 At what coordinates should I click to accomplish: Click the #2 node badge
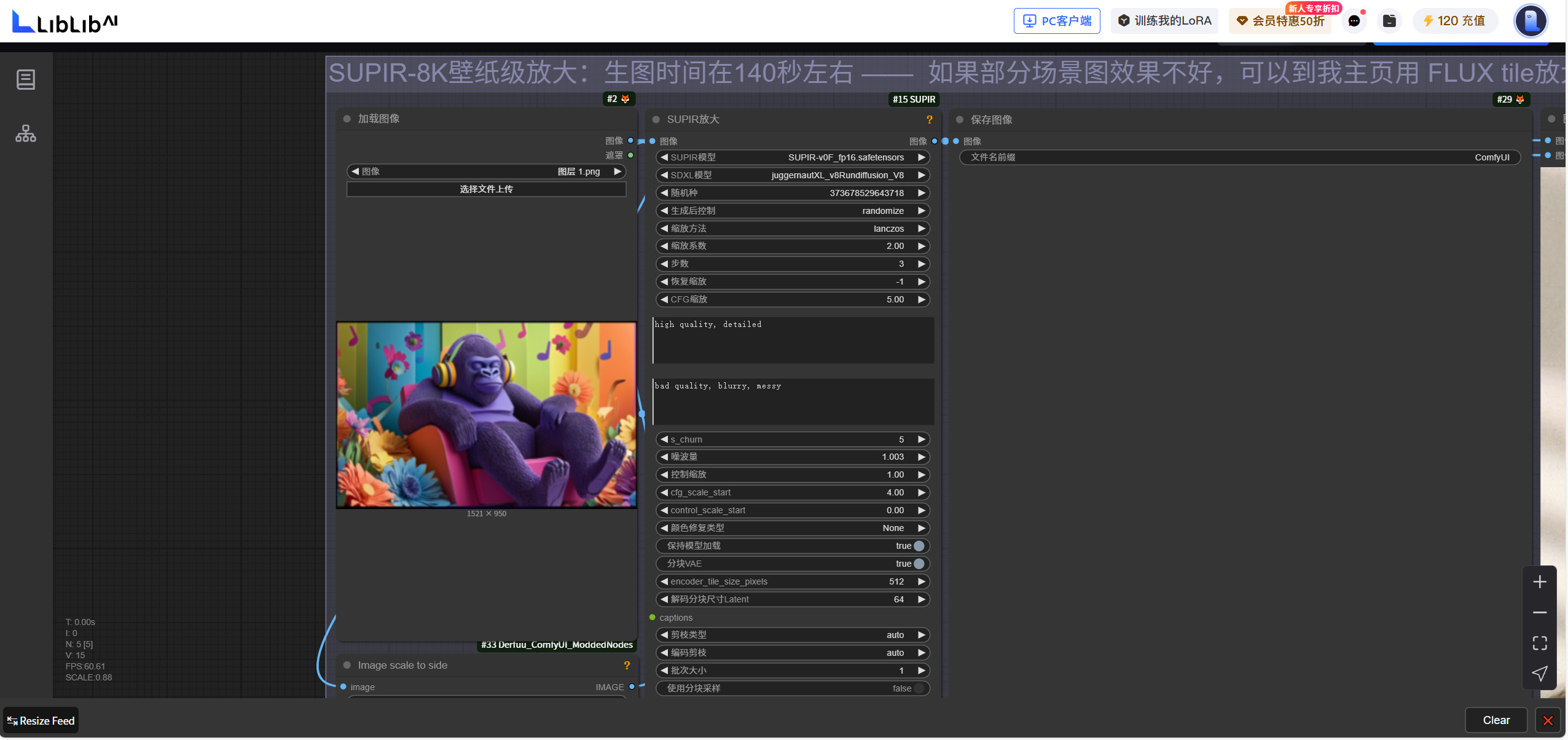pos(618,99)
